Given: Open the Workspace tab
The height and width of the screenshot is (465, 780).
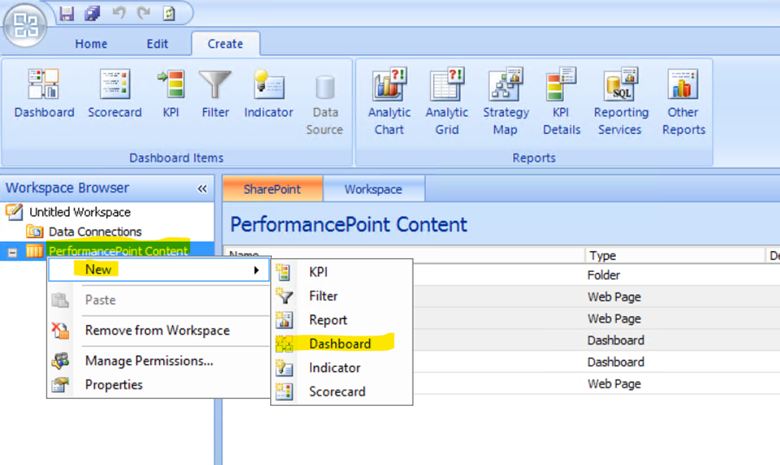Looking at the screenshot, I should (374, 189).
